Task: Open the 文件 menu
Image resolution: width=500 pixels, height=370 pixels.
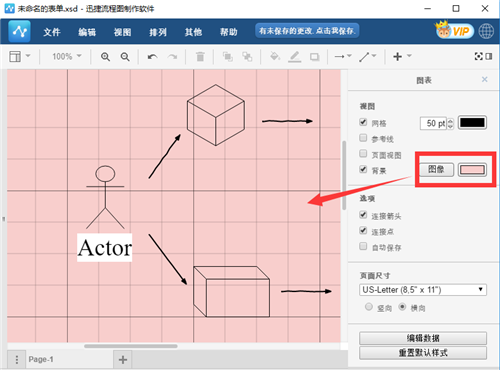Action: [52, 32]
